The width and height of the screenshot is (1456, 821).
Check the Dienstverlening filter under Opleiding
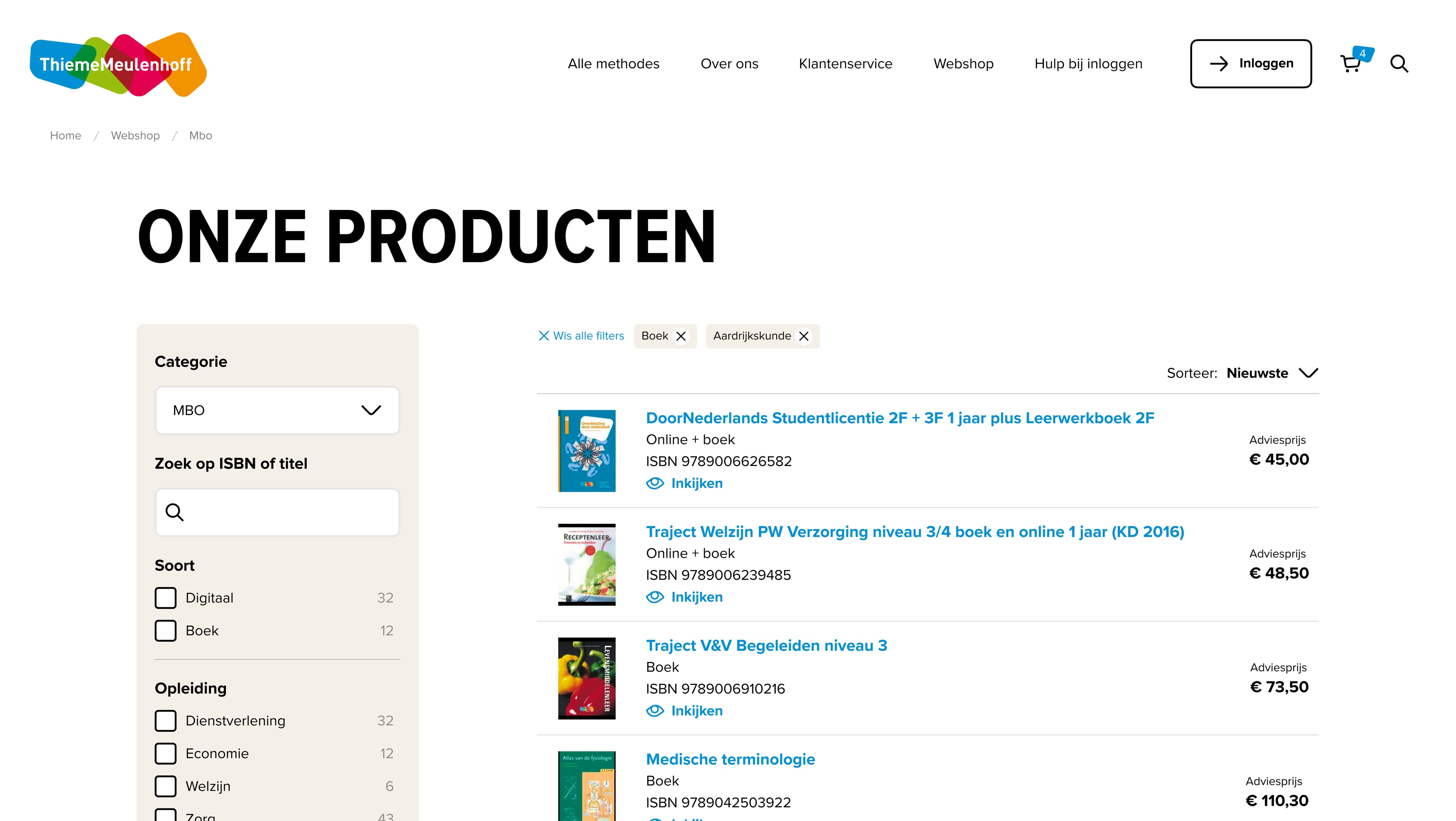tap(165, 721)
